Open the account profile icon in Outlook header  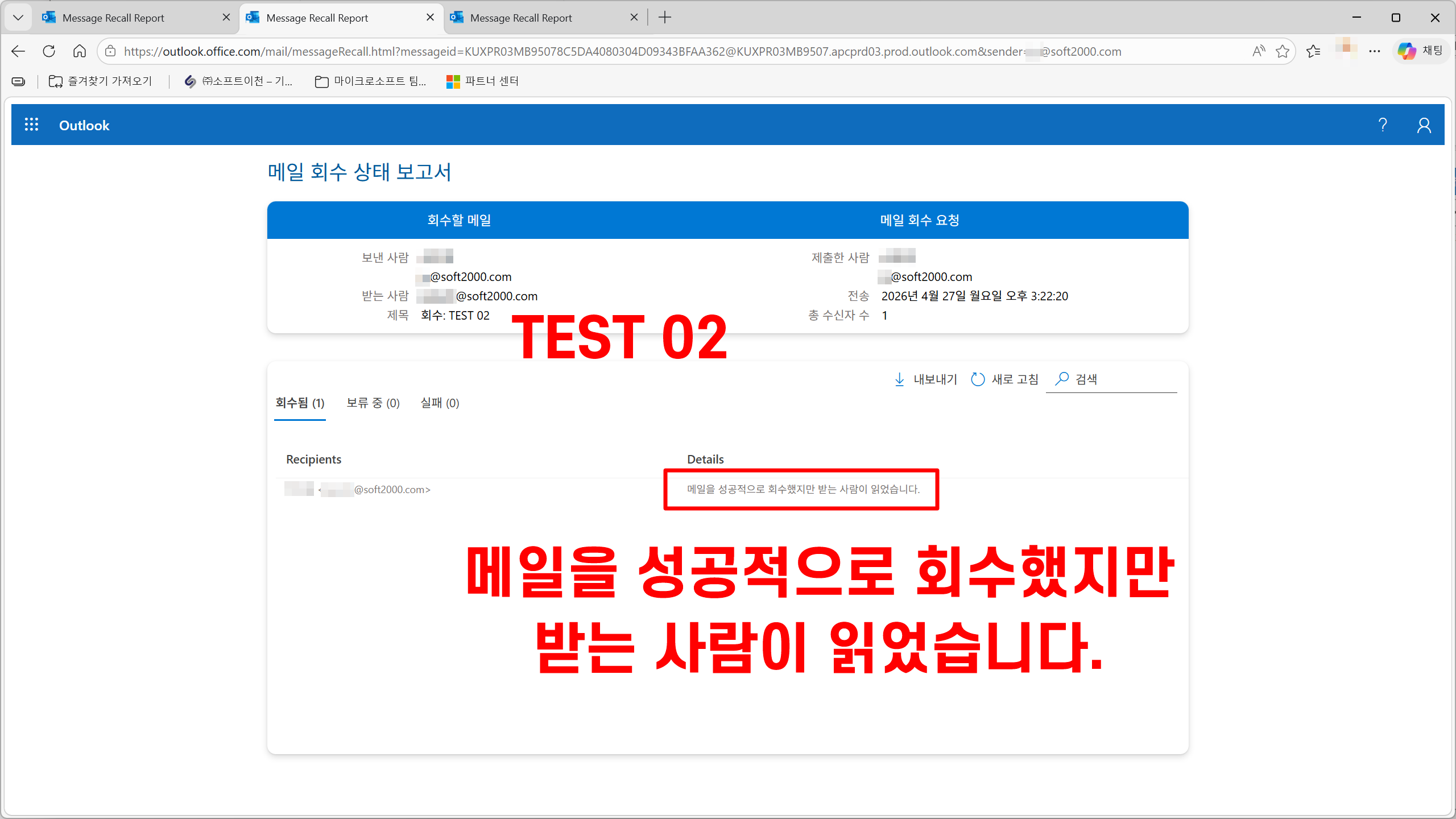pyautogui.click(x=1424, y=125)
